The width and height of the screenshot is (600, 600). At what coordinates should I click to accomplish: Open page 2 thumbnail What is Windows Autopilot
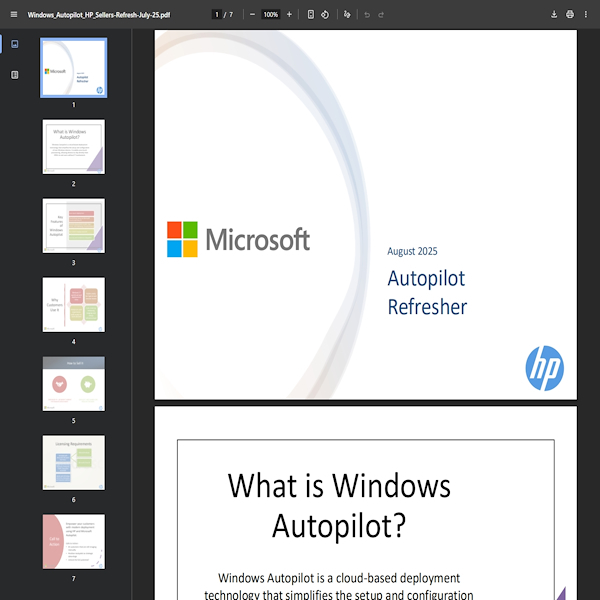tap(73, 147)
